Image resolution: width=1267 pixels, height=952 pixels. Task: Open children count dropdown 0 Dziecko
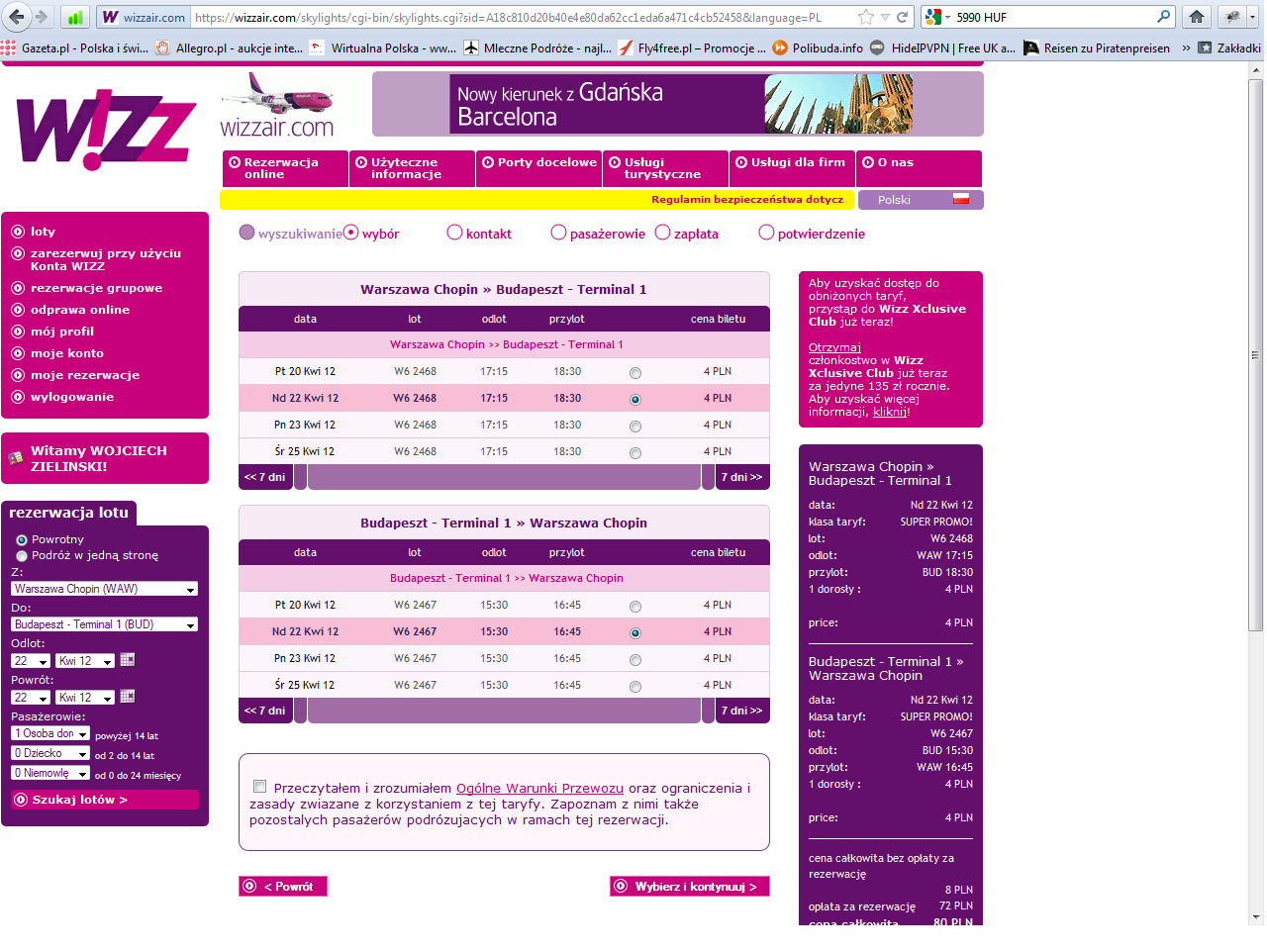[x=50, y=753]
